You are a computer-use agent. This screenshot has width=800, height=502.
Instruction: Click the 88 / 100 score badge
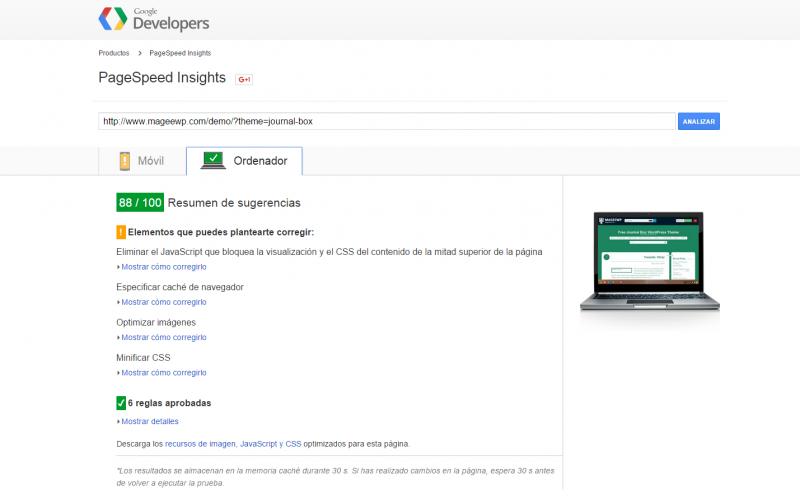pos(140,203)
